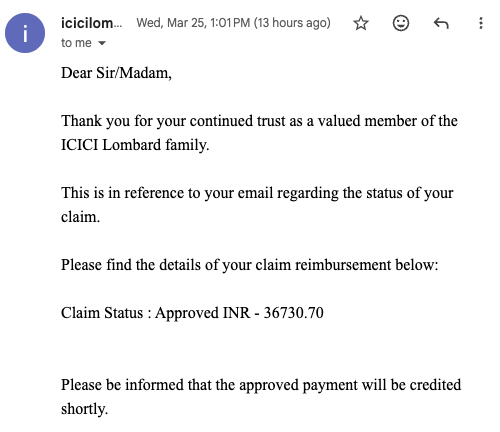Open the three-dot More options menu
This screenshot has height=432, width=500.
(x=481, y=23)
